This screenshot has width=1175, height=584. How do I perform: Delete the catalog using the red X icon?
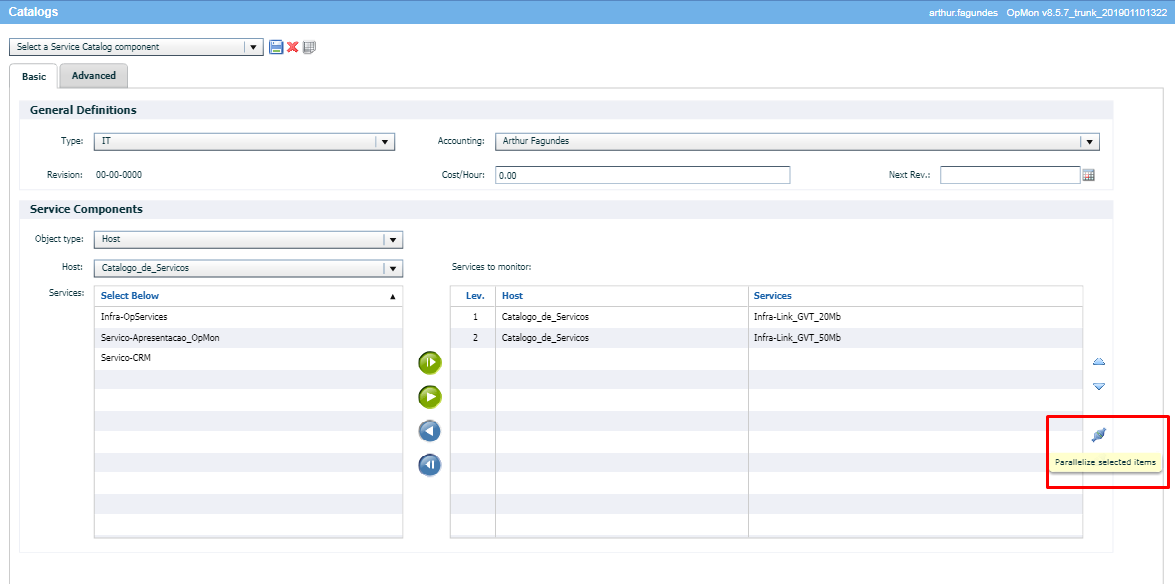point(292,46)
